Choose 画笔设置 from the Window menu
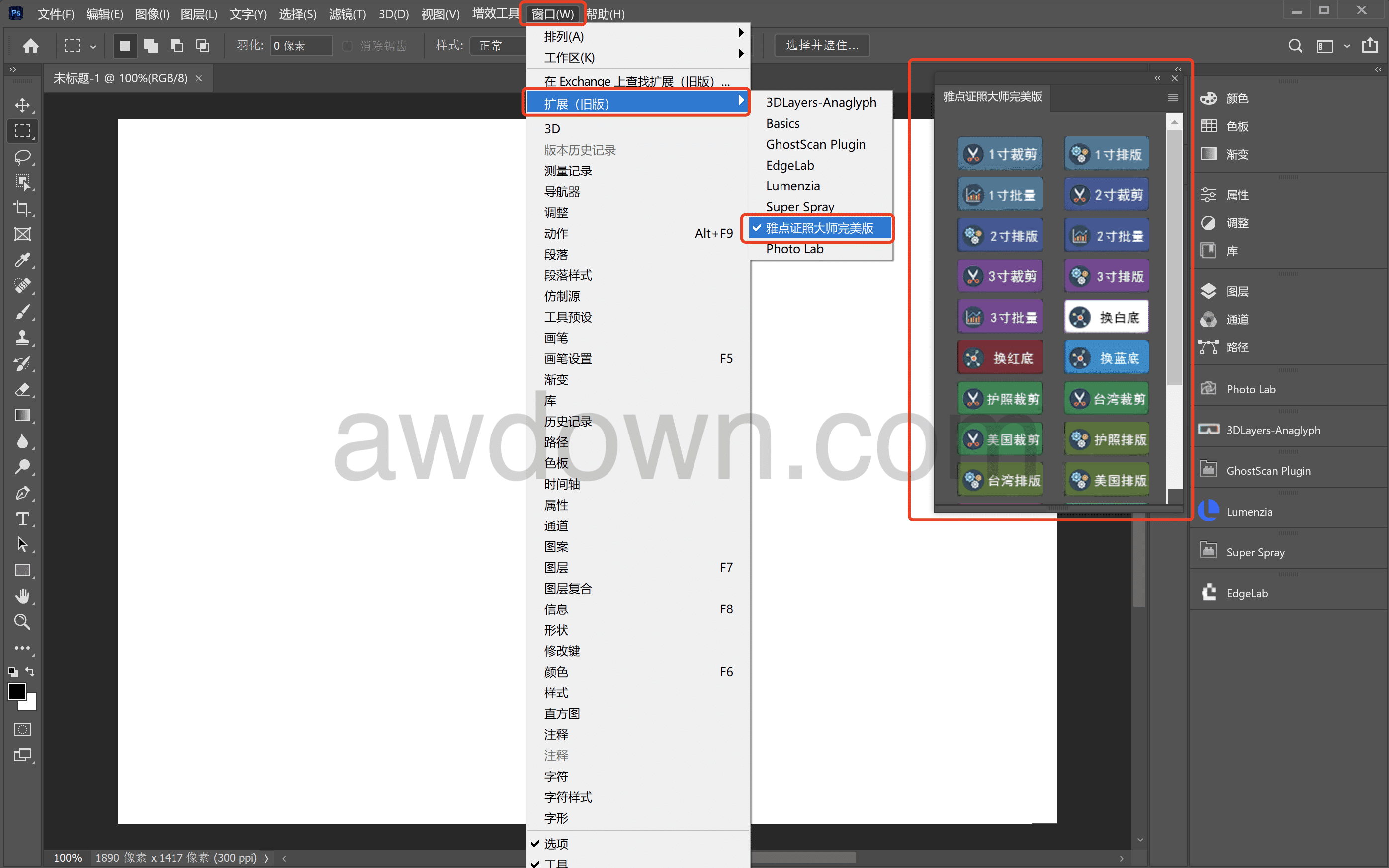 (x=568, y=359)
